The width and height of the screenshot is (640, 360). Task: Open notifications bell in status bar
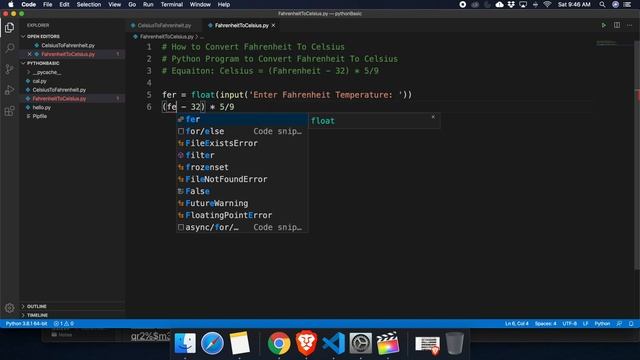tap(631, 324)
